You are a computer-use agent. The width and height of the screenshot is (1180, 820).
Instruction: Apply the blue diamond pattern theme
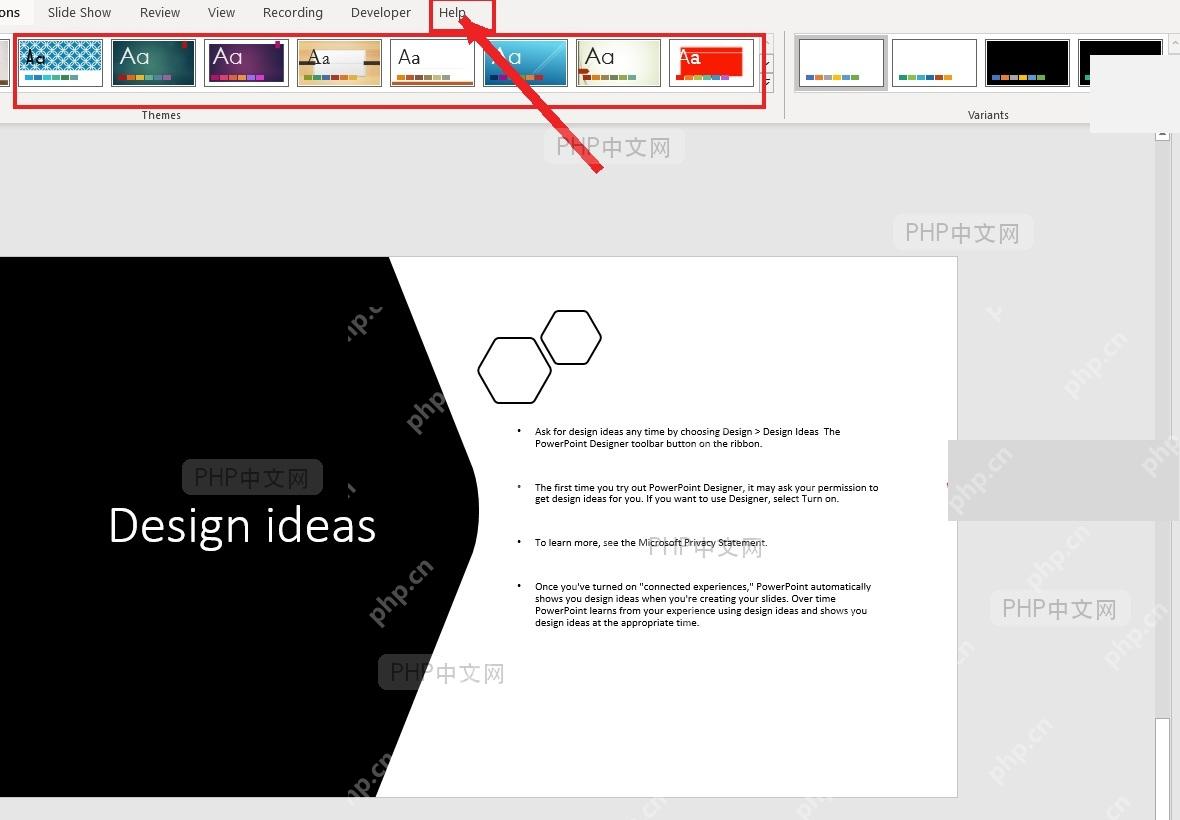click(x=60, y=62)
